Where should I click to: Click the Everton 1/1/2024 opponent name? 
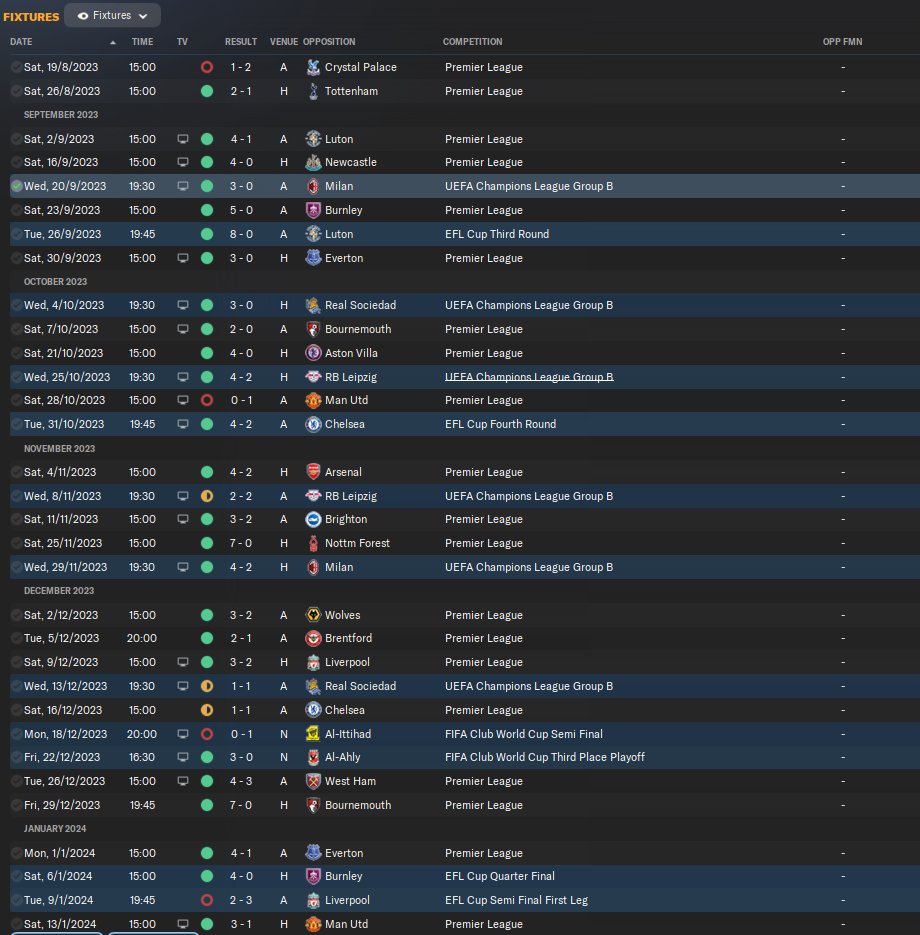344,853
